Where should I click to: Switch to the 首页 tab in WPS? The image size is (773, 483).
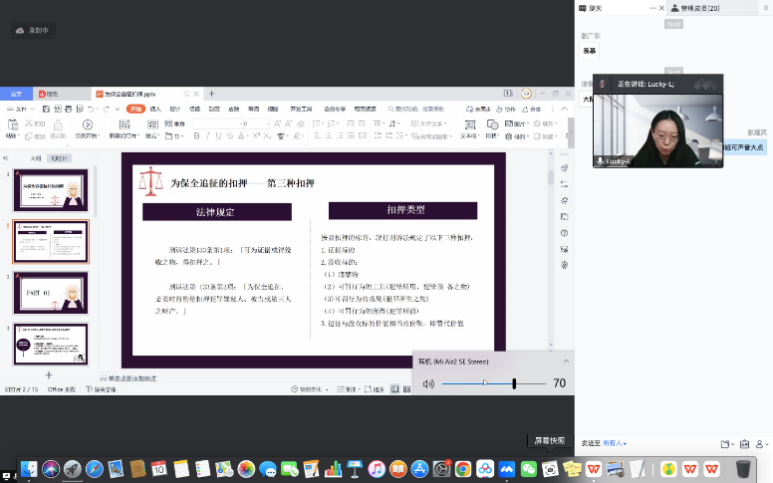pyautogui.click(x=17, y=93)
